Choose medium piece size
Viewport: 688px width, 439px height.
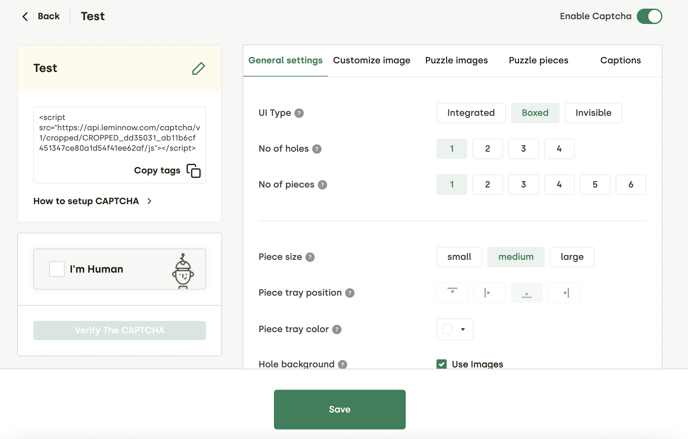[x=516, y=257]
